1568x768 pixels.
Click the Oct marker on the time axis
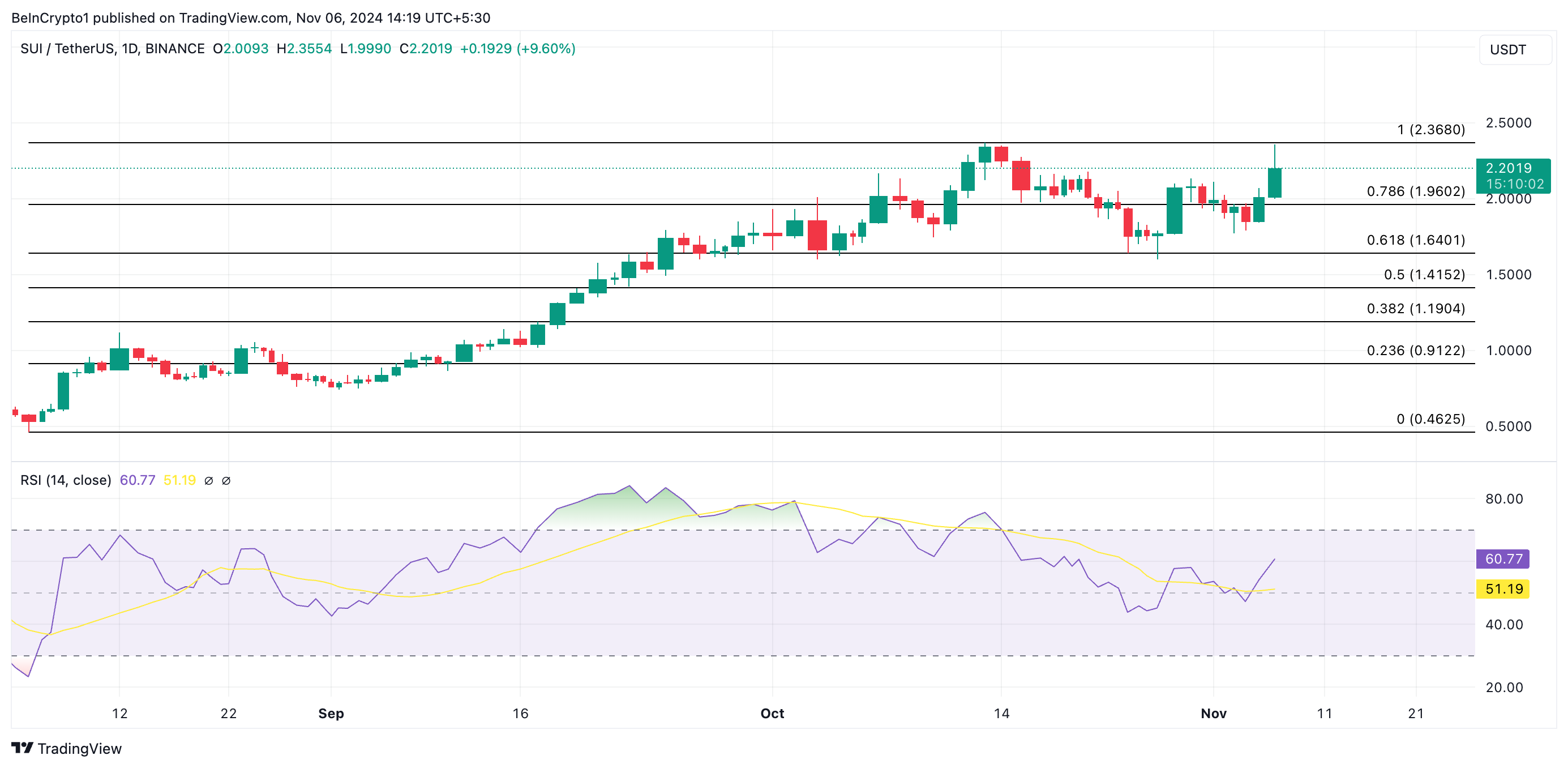click(772, 713)
